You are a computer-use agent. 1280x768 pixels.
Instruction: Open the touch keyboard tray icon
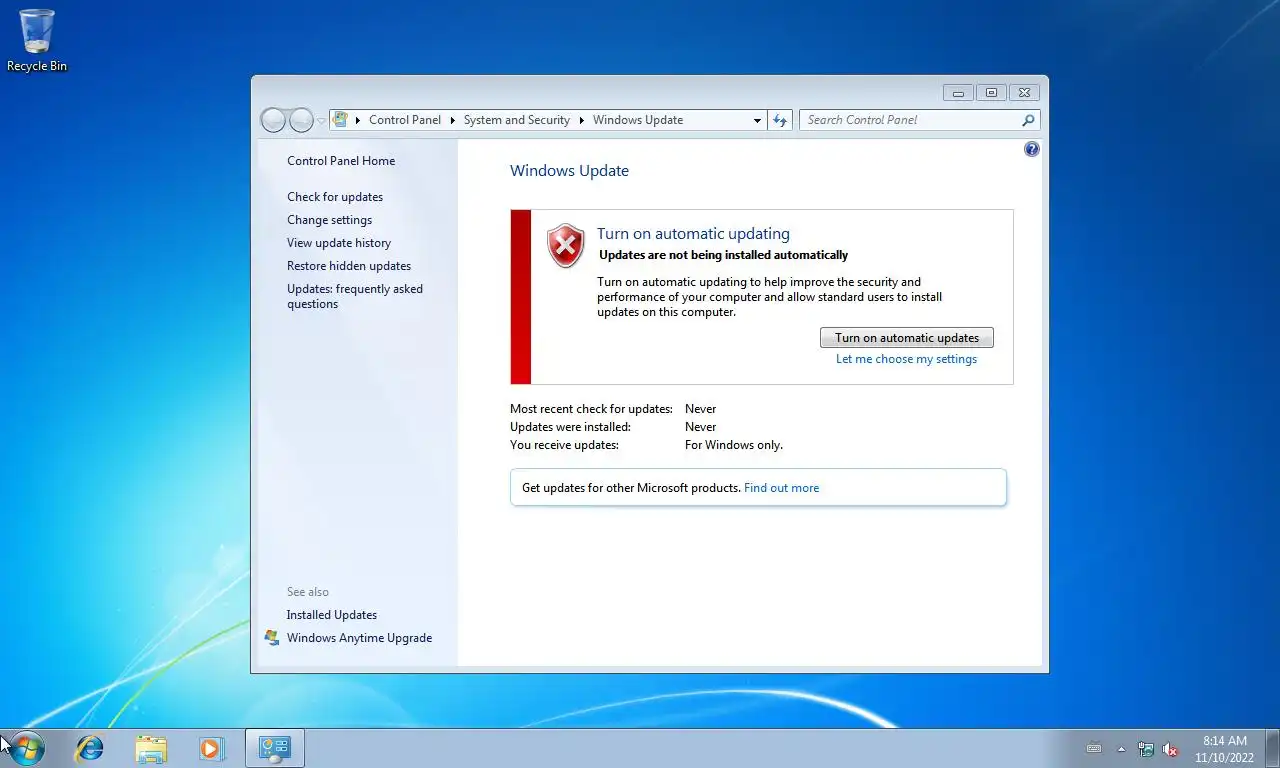click(1094, 748)
